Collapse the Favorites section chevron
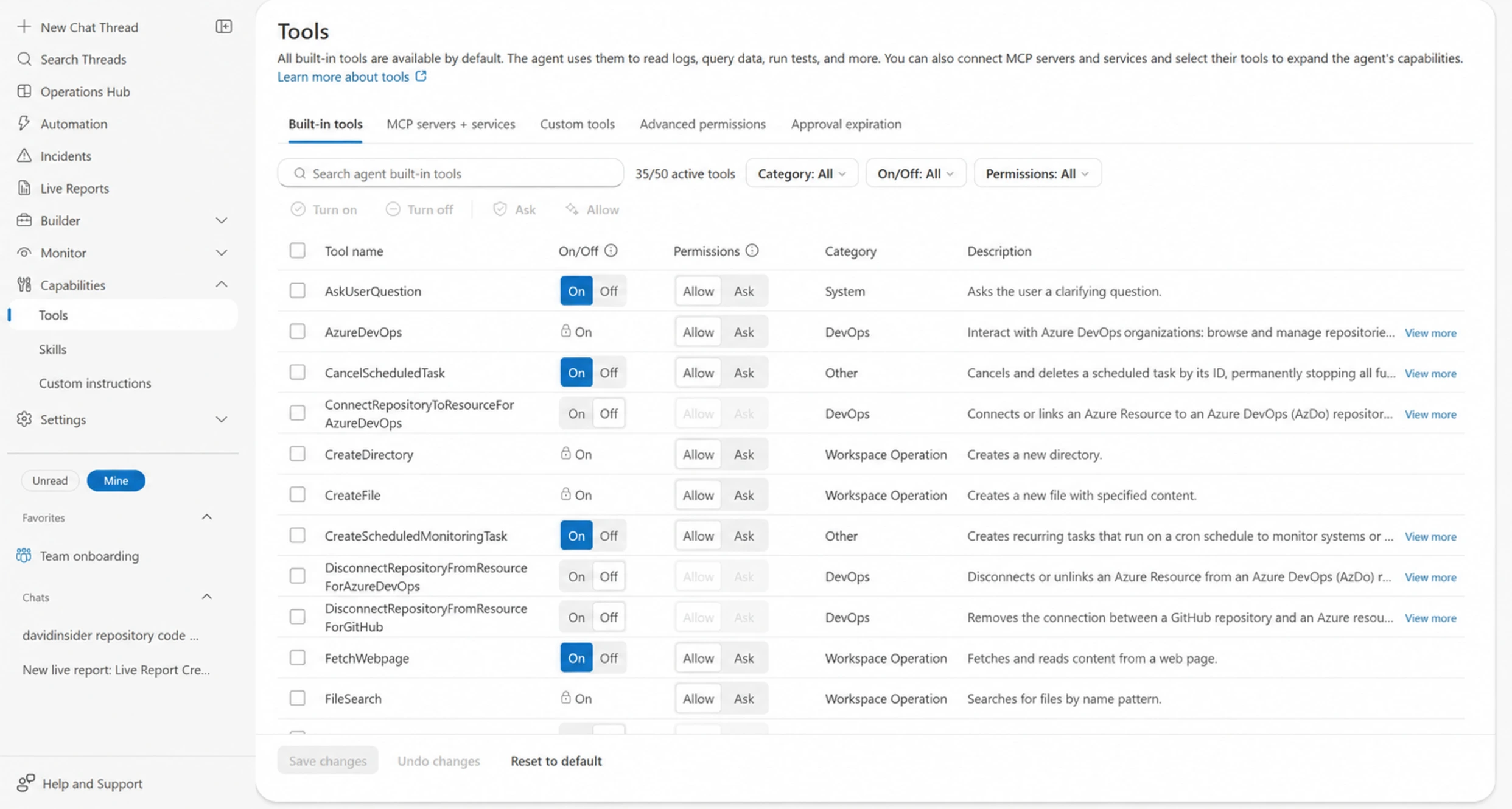 pos(207,517)
